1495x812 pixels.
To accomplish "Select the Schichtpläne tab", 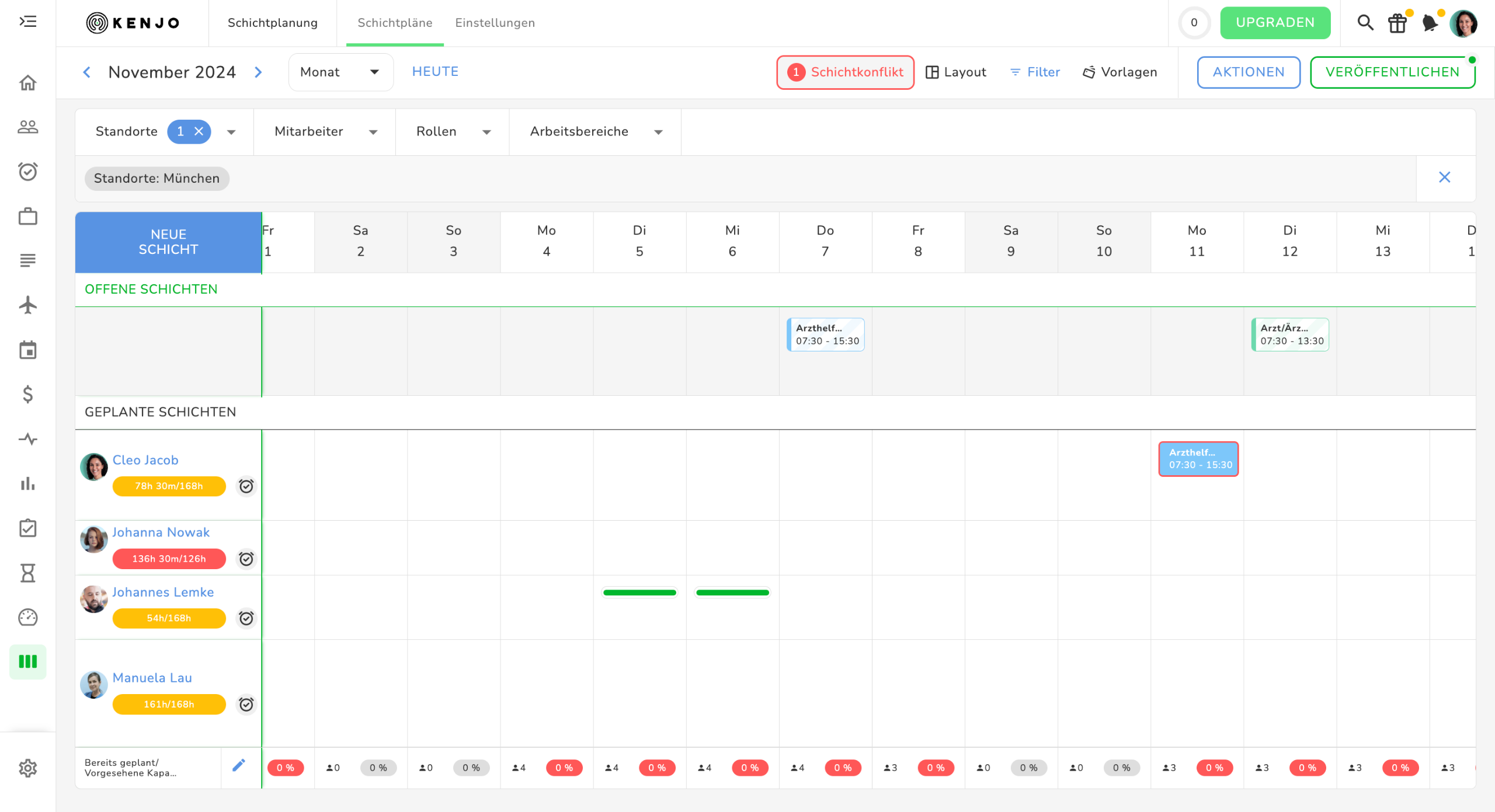I will 395,23.
